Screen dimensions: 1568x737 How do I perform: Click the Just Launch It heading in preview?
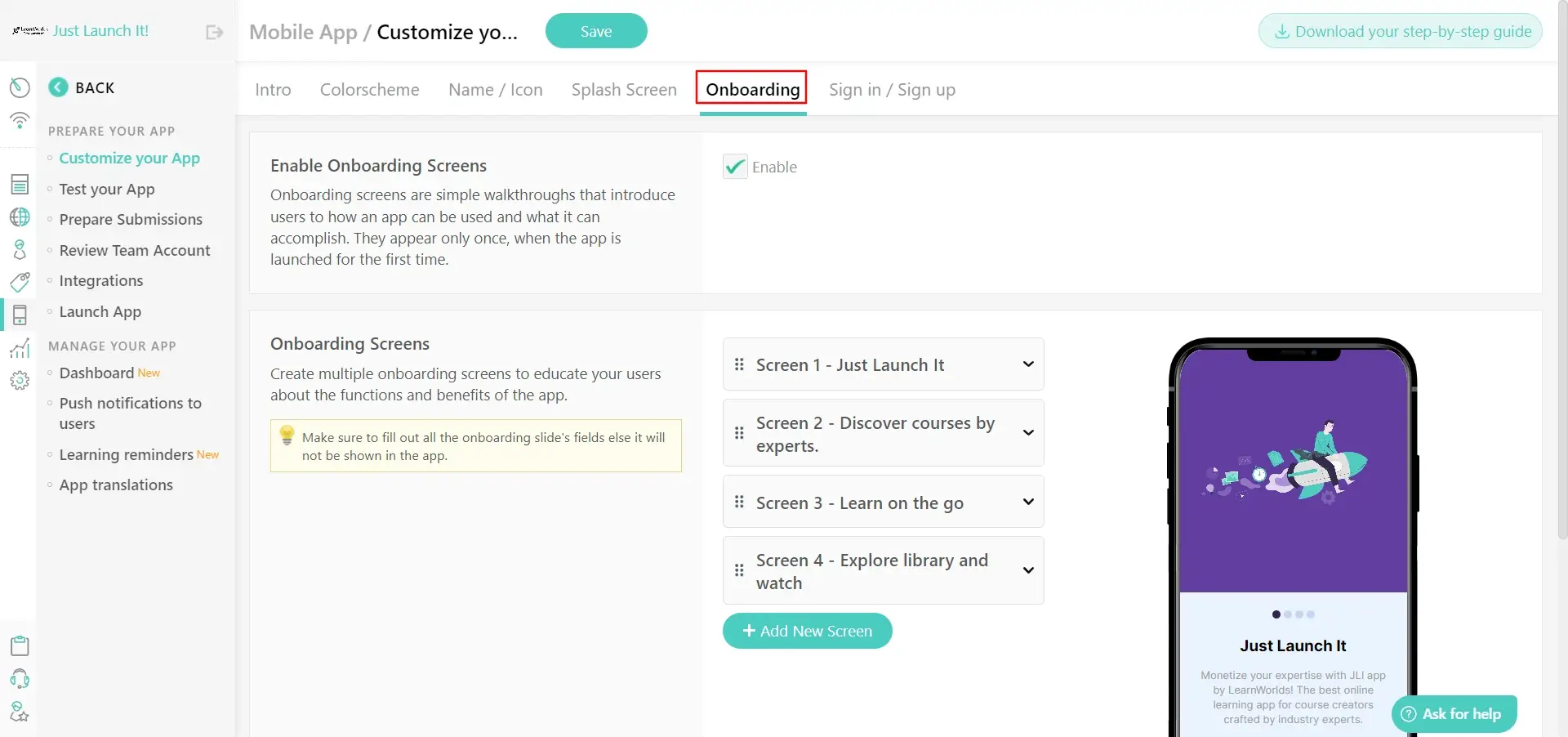[1293, 645]
